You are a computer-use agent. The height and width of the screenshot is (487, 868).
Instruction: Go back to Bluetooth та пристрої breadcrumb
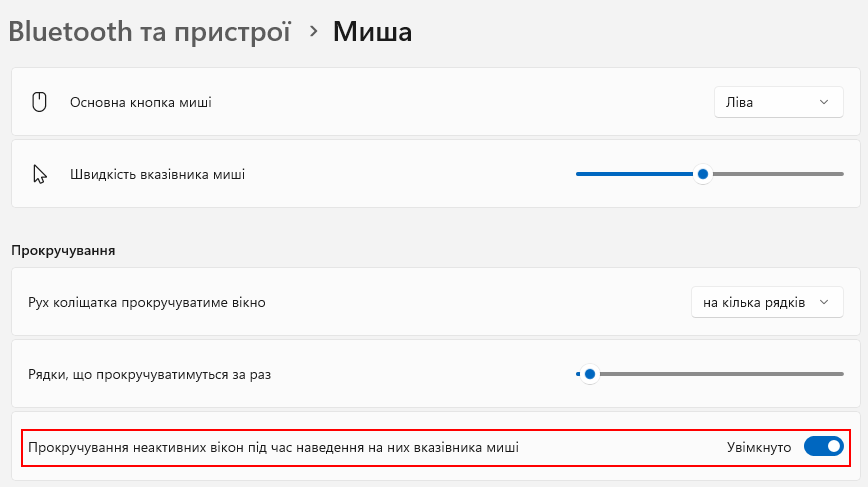tap(149, 32)
